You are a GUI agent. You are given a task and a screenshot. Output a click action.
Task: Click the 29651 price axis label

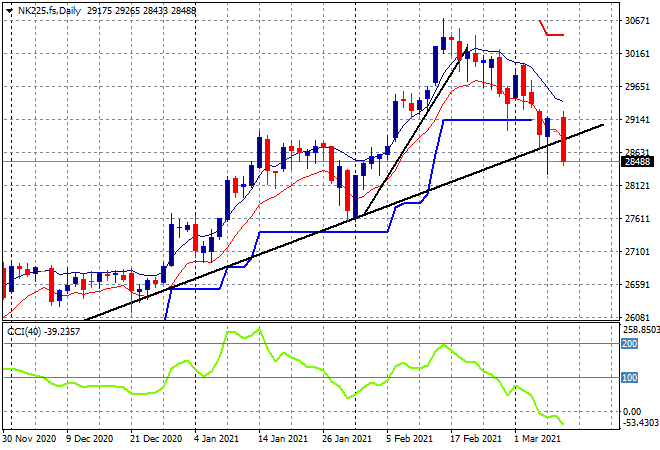[637, 87]
